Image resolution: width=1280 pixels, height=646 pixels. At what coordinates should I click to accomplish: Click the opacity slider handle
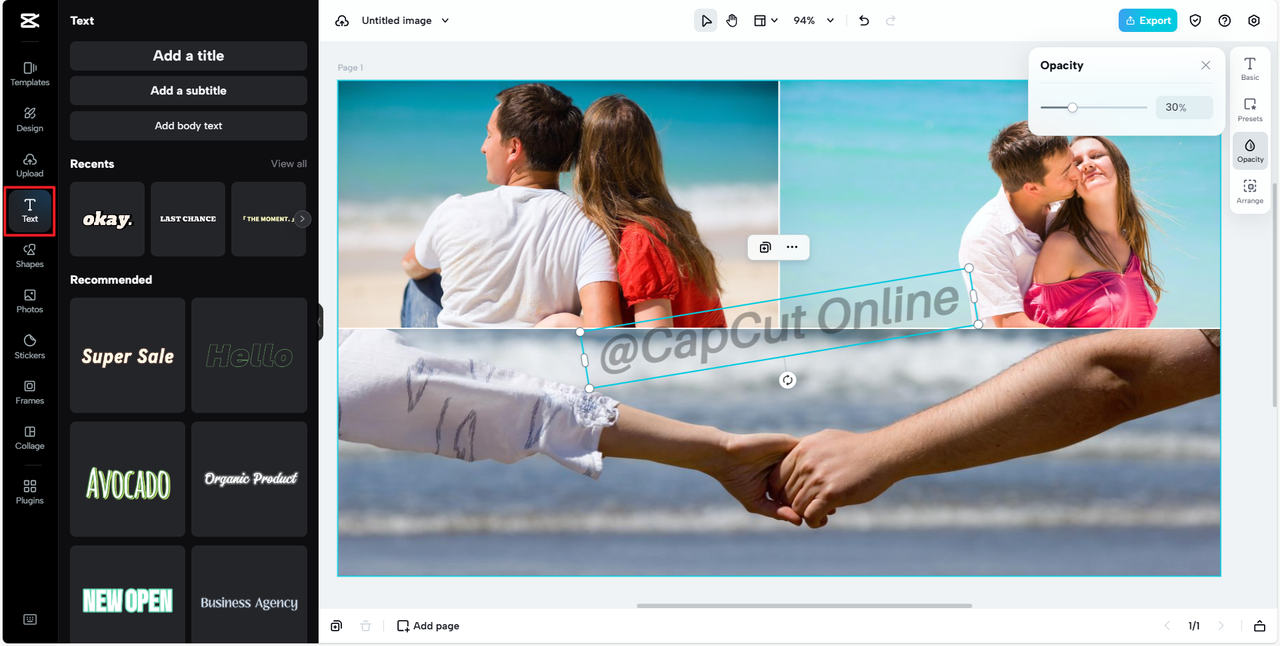1072,107
